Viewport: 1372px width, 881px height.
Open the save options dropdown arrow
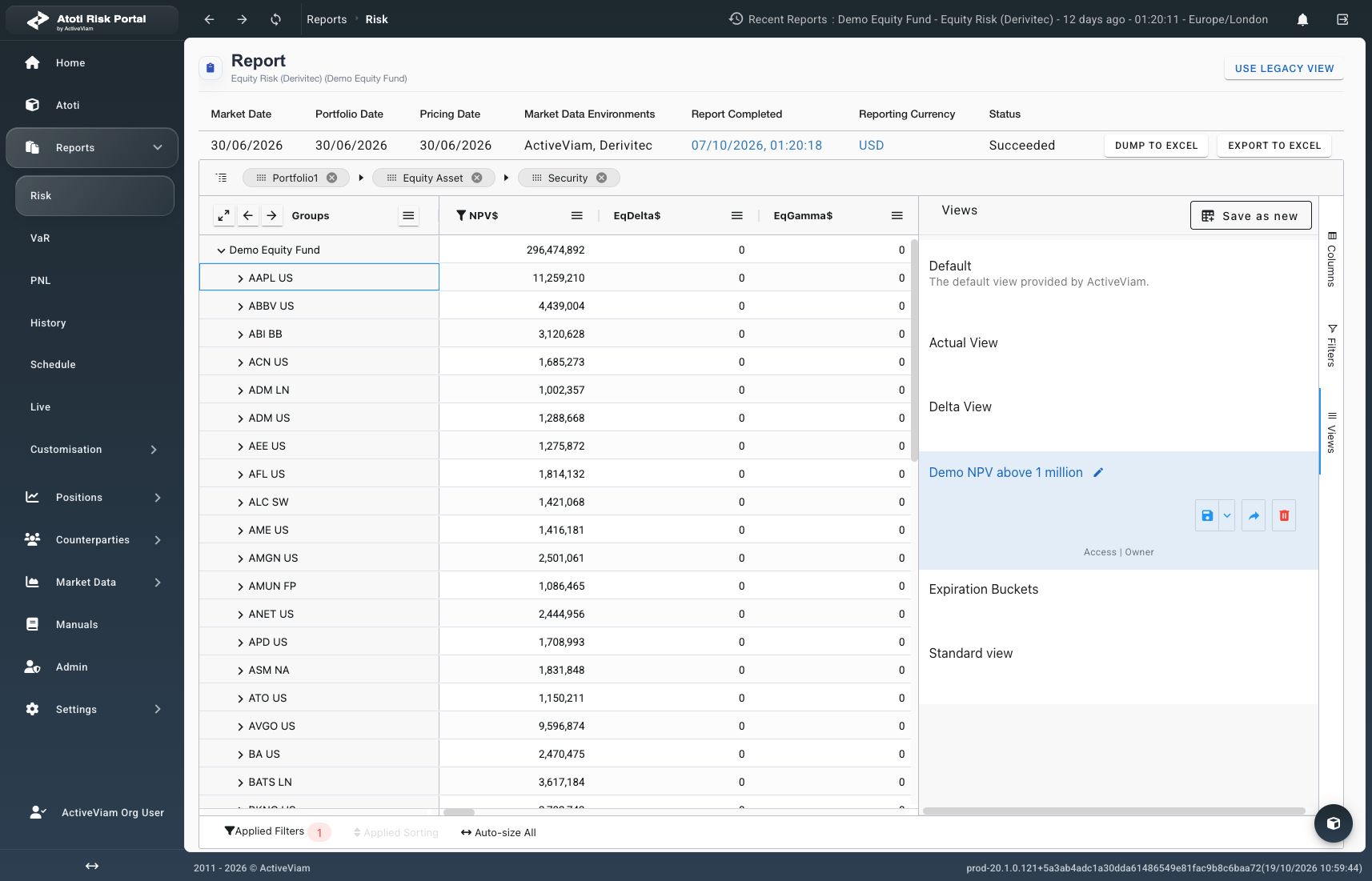click(x=1227, y=515)
